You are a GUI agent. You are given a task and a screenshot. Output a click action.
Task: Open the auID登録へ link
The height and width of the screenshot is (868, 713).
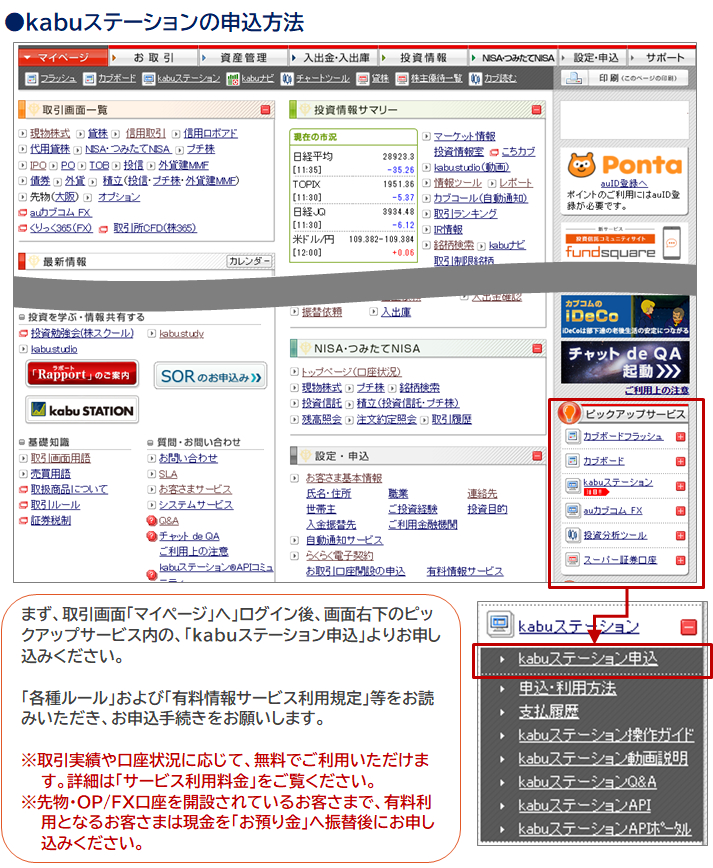[624, 183]
